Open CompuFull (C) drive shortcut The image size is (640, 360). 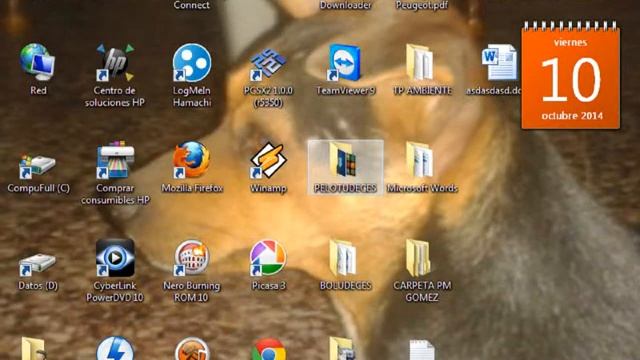pyautogui.click(x=38, y=167)
